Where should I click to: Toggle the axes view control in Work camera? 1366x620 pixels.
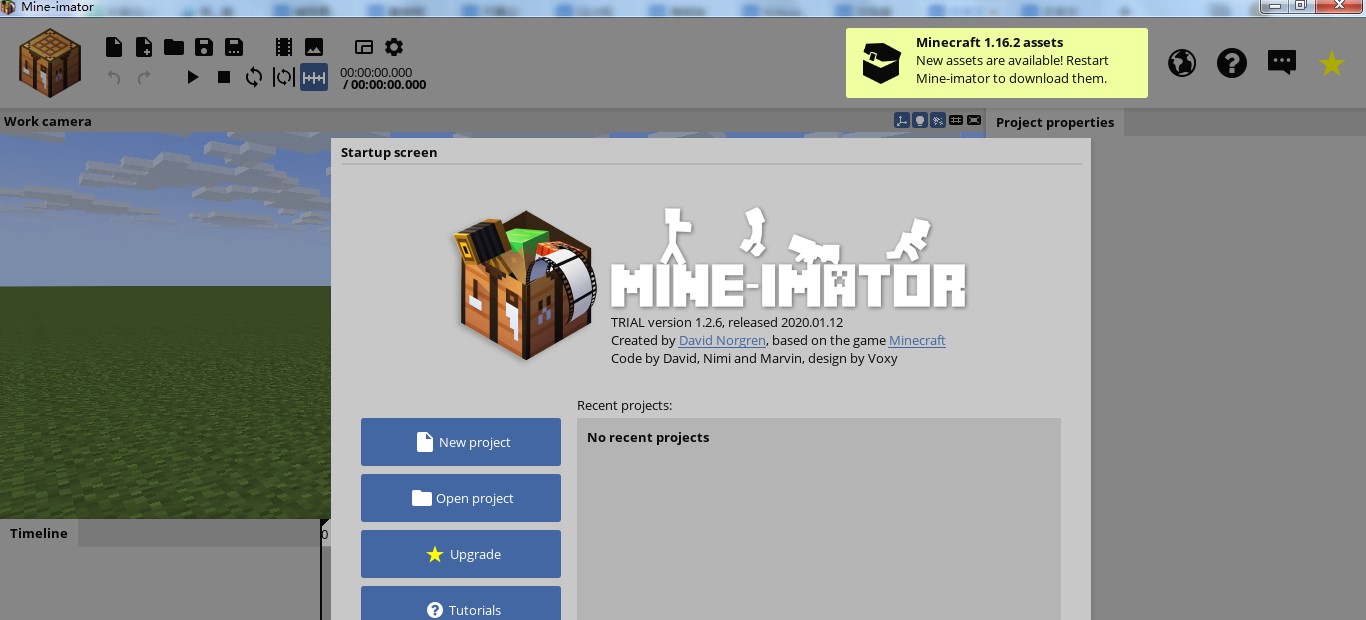pyautogui.click(x=902, y=120)
